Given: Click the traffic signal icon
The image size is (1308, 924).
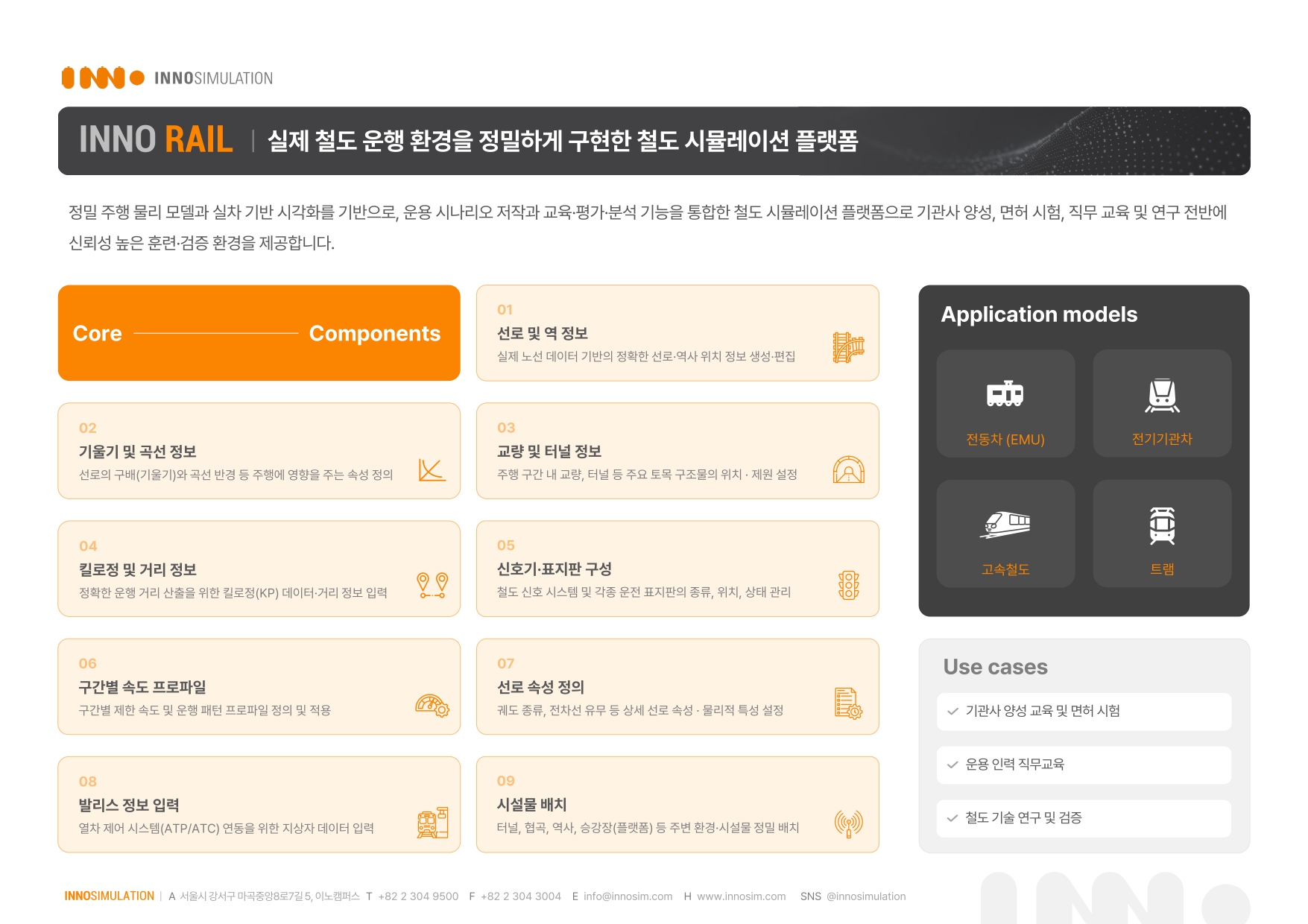Looking at the screenshot, I should click(x=849, y=586).
